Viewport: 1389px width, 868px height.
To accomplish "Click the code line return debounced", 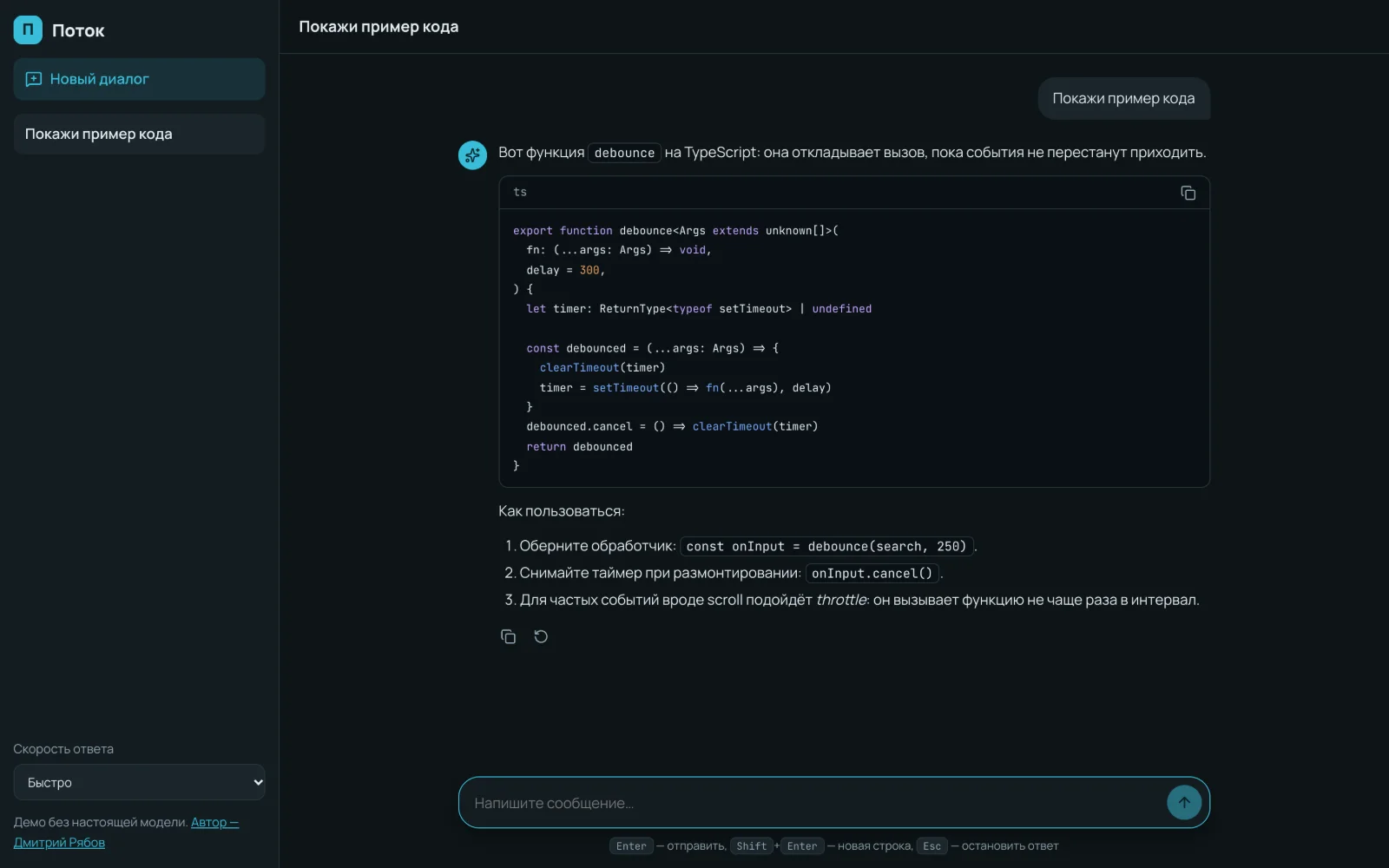I will click(x=579, y=446).
